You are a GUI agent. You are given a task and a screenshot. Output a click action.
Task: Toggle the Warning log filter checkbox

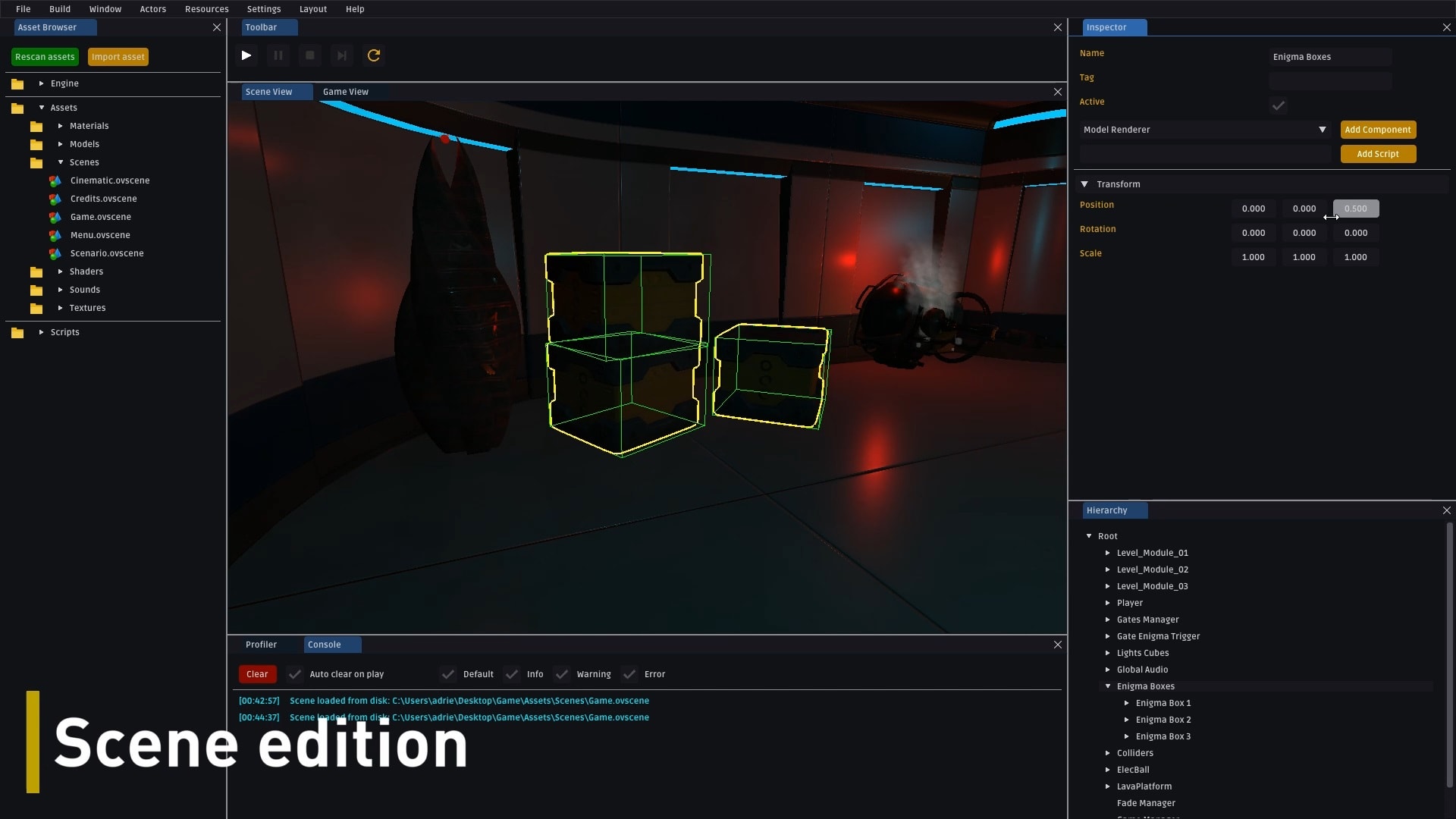[562, 674]
